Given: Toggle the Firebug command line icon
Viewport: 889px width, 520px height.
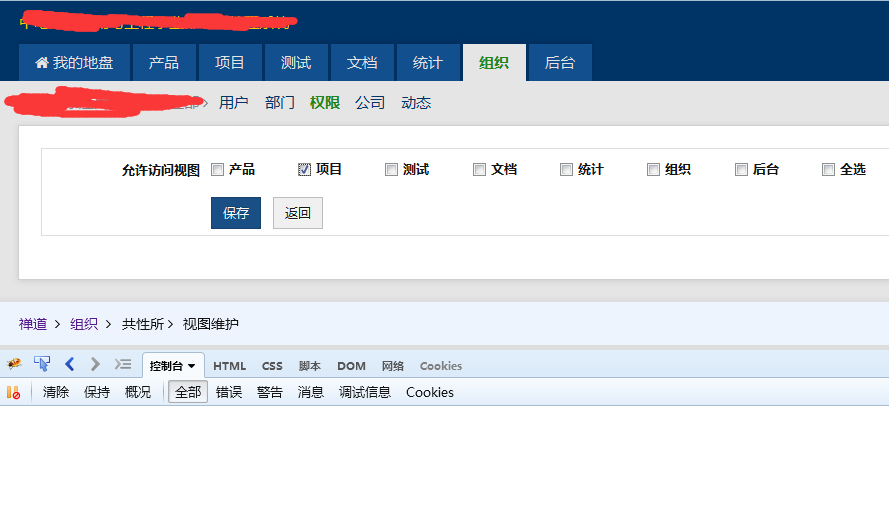Looking at the screenshot, I should (122, 364).
